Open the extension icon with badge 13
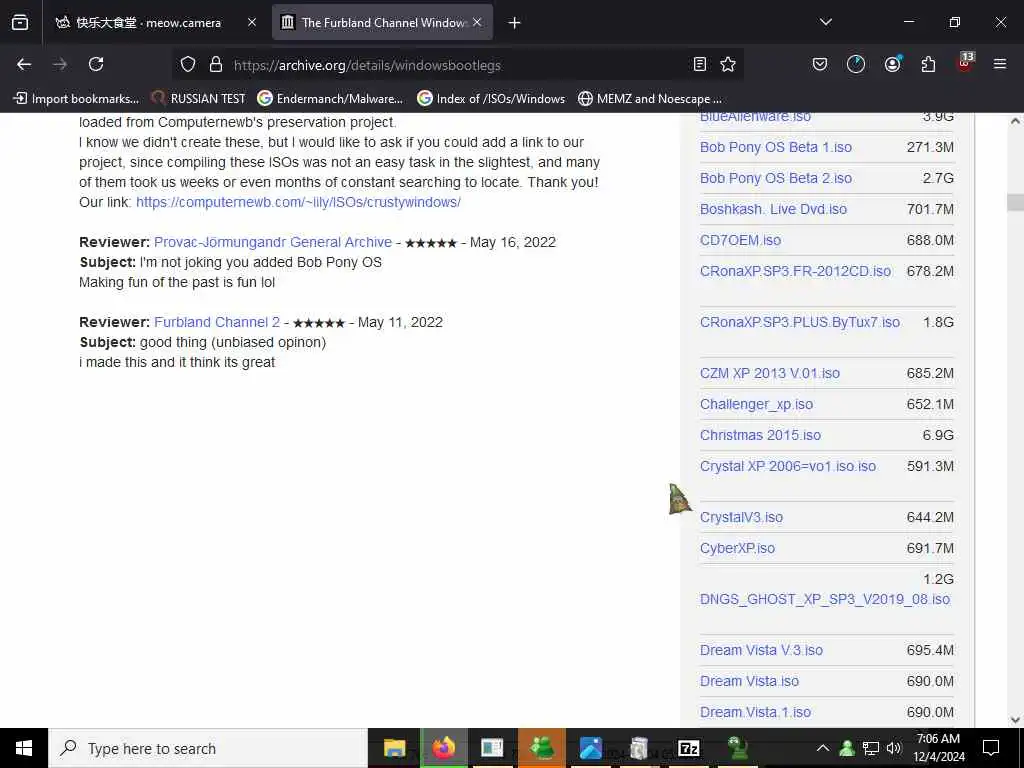This screenshot has height=768, width=1024. click(965, 63)
